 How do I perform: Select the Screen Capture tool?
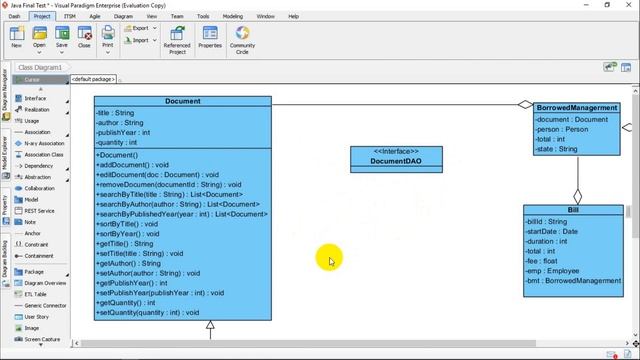click(42, 339)
